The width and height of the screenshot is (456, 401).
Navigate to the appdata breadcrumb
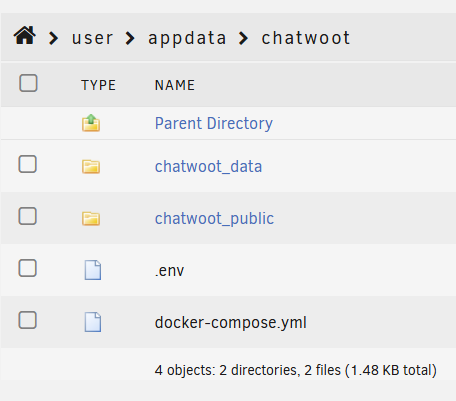click(x=187, y=38)
